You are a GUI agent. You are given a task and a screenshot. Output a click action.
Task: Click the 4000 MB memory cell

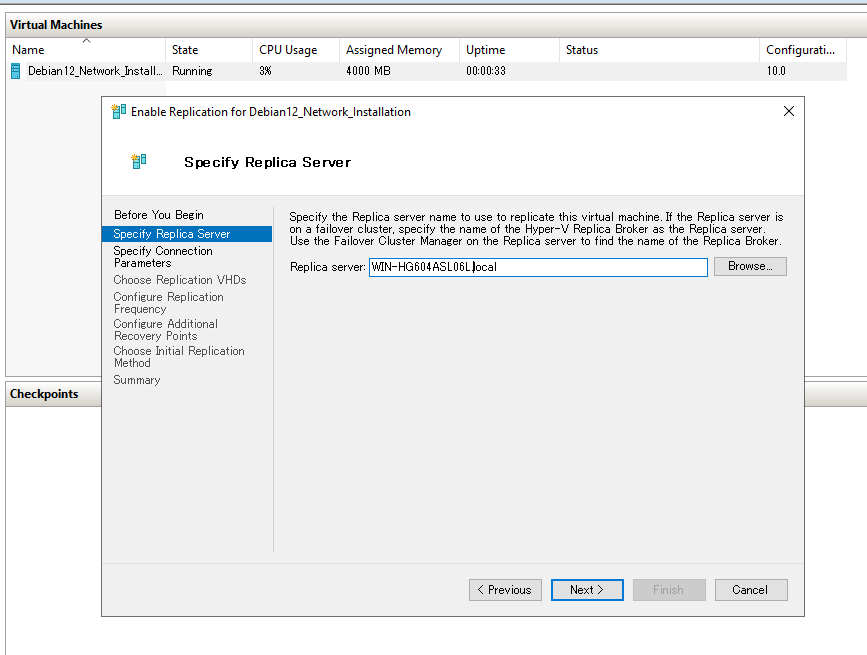368,71
